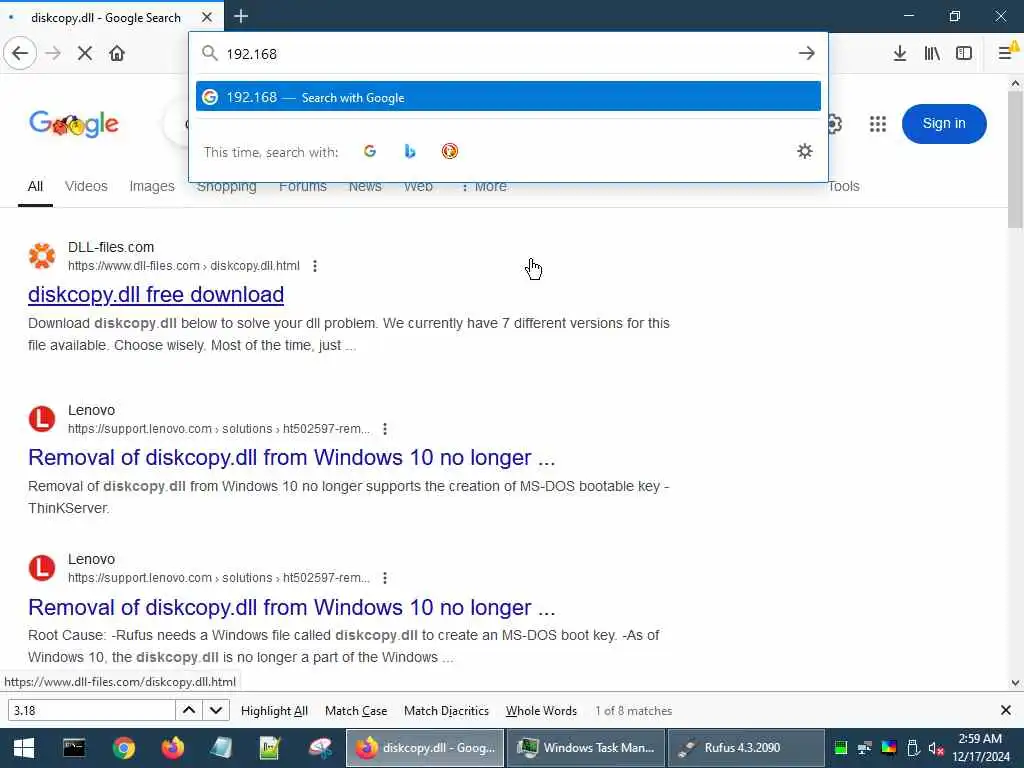Go back using the browser back arrow
This screenshot has height=768, width=1024.
pyautogui.click(x=20, y=53)
